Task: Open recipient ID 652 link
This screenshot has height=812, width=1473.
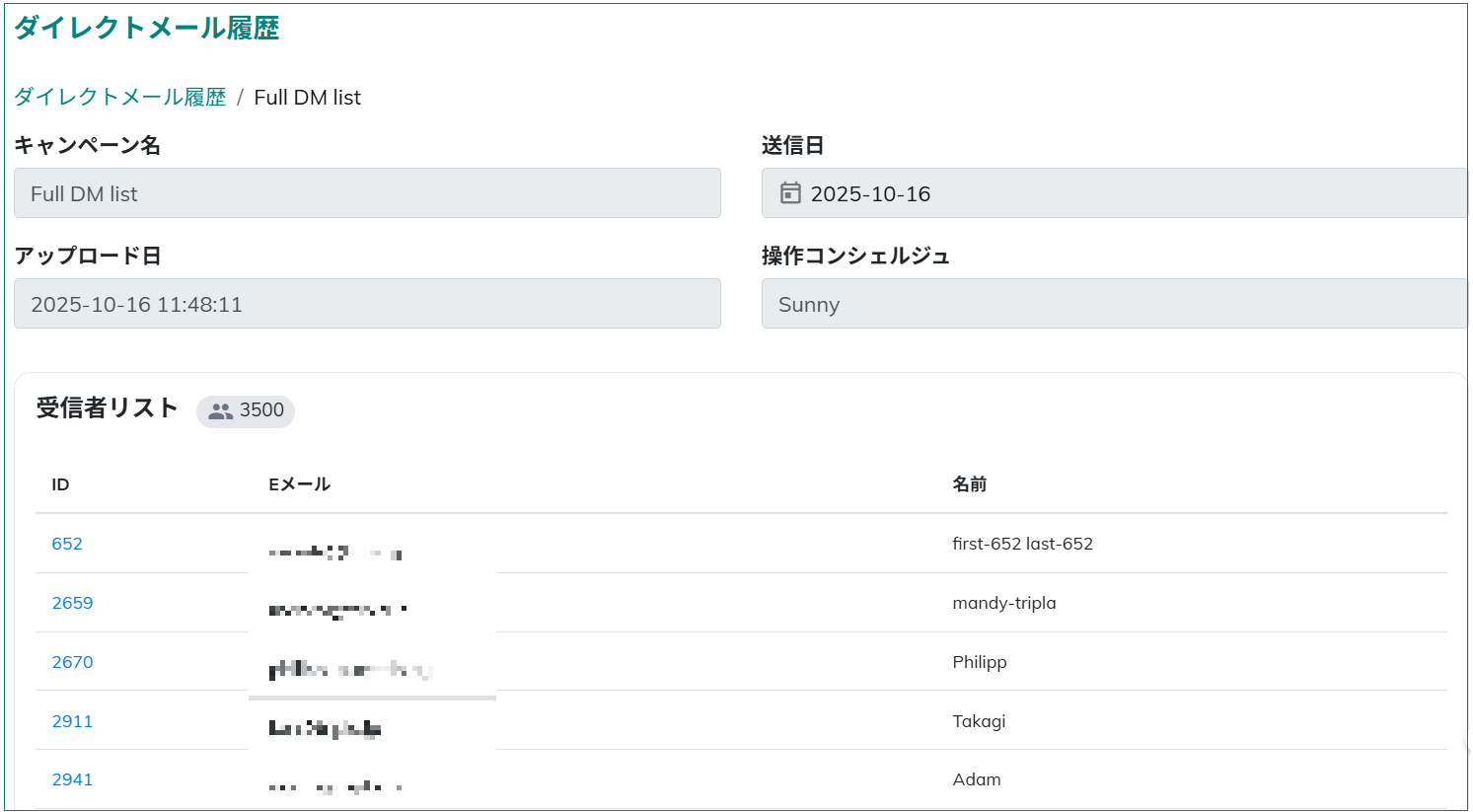Action: pyautogui.click(x=67, y=544)
